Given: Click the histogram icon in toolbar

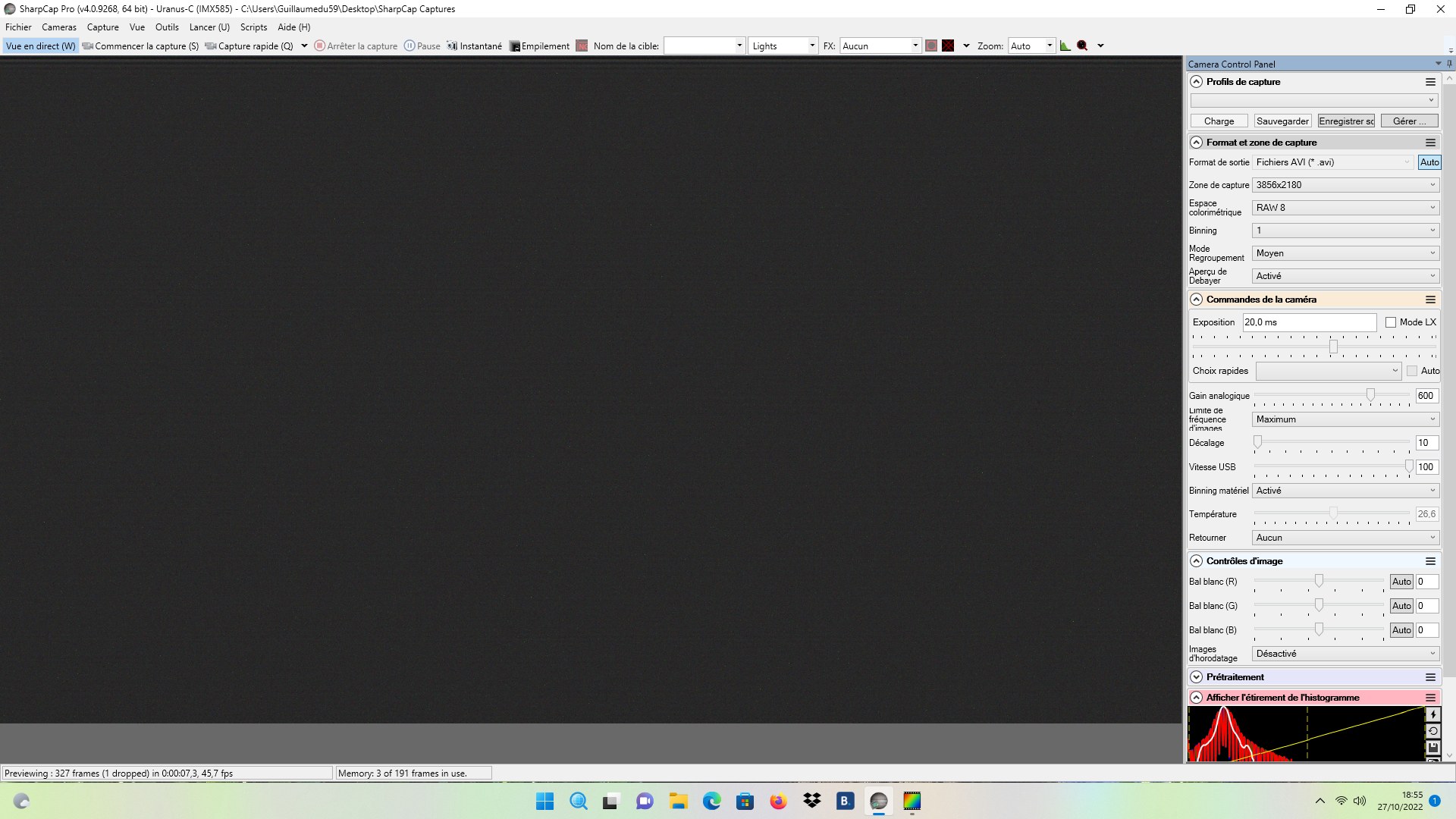Looking at the screenshot, I should pyautogui.click(x=1065, y=45).
